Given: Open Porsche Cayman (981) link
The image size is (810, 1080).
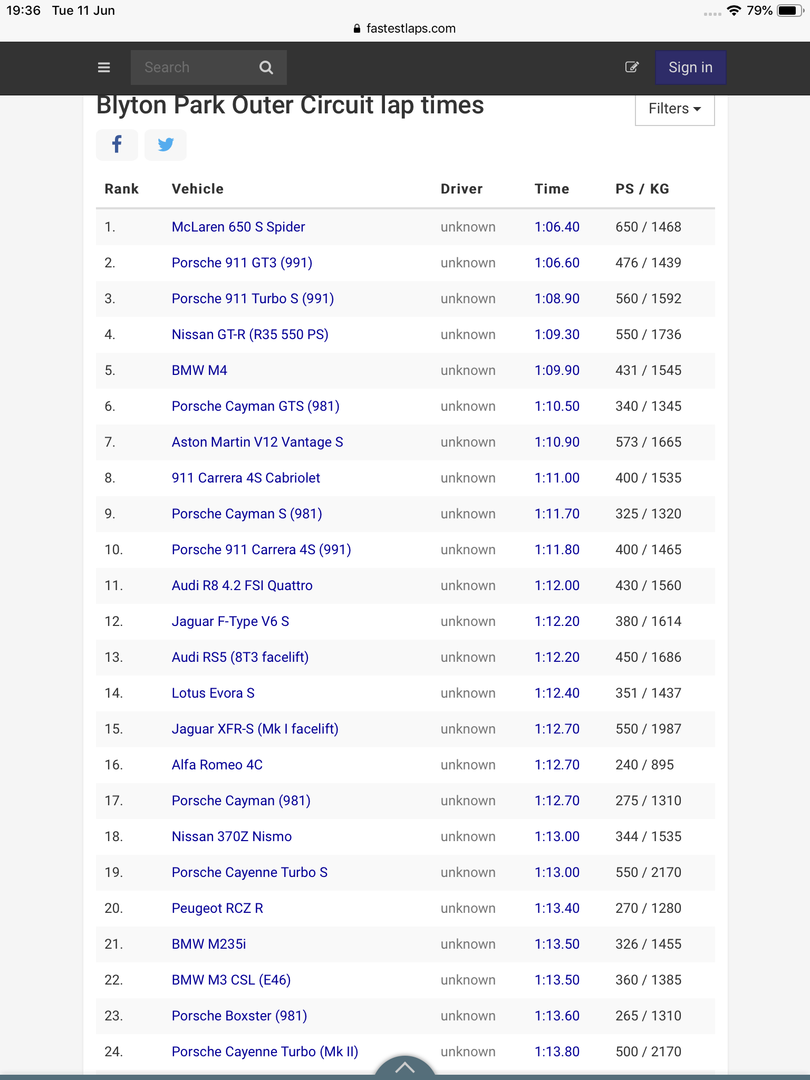Looking at the screenshot, I should tap(241, 800).
